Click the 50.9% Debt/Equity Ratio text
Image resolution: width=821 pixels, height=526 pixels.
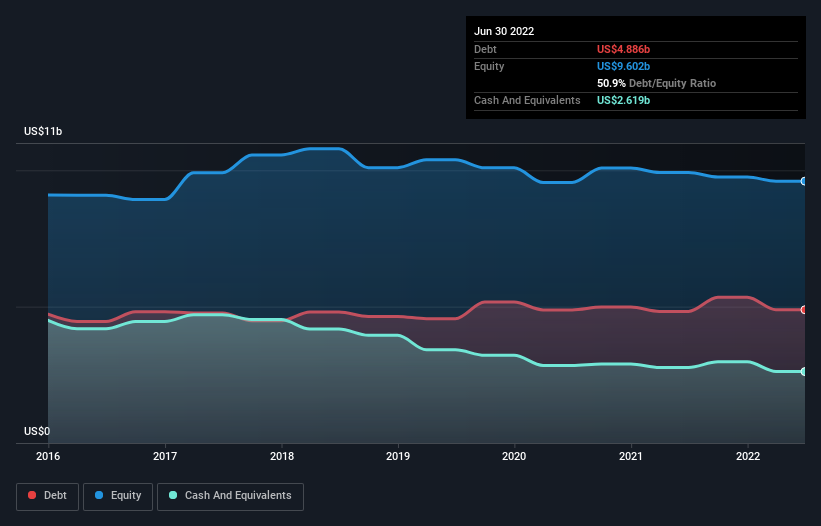pyautogui.click(x=656, y=83)
